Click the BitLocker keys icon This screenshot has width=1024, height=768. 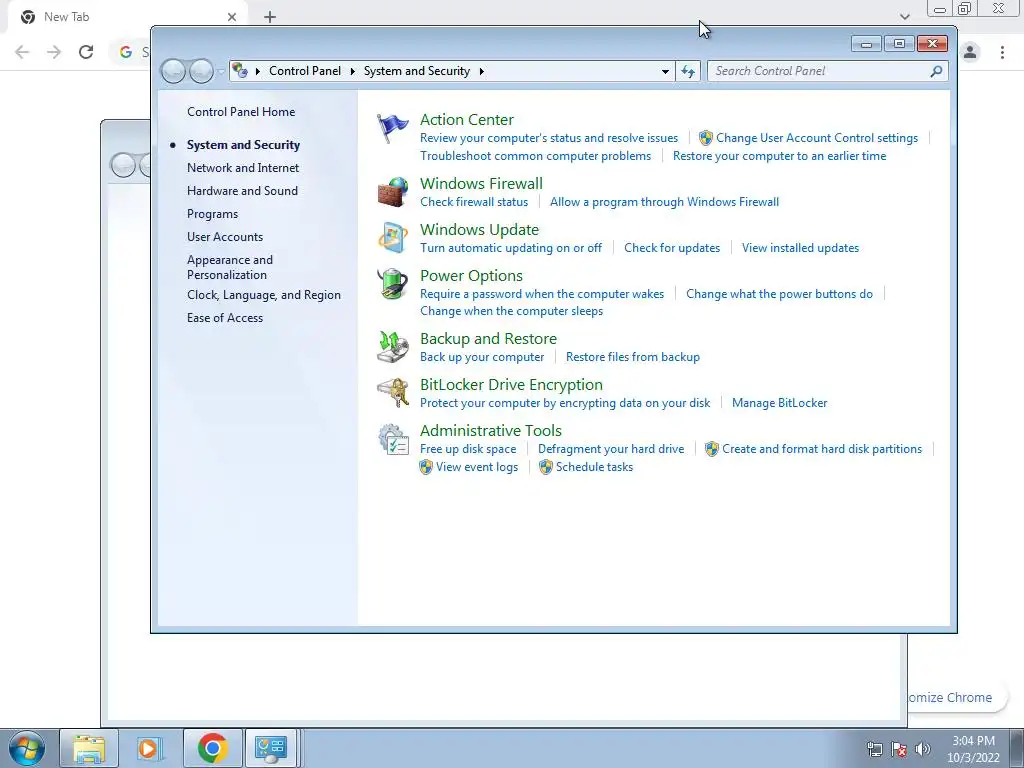click(x=392, y=392)
